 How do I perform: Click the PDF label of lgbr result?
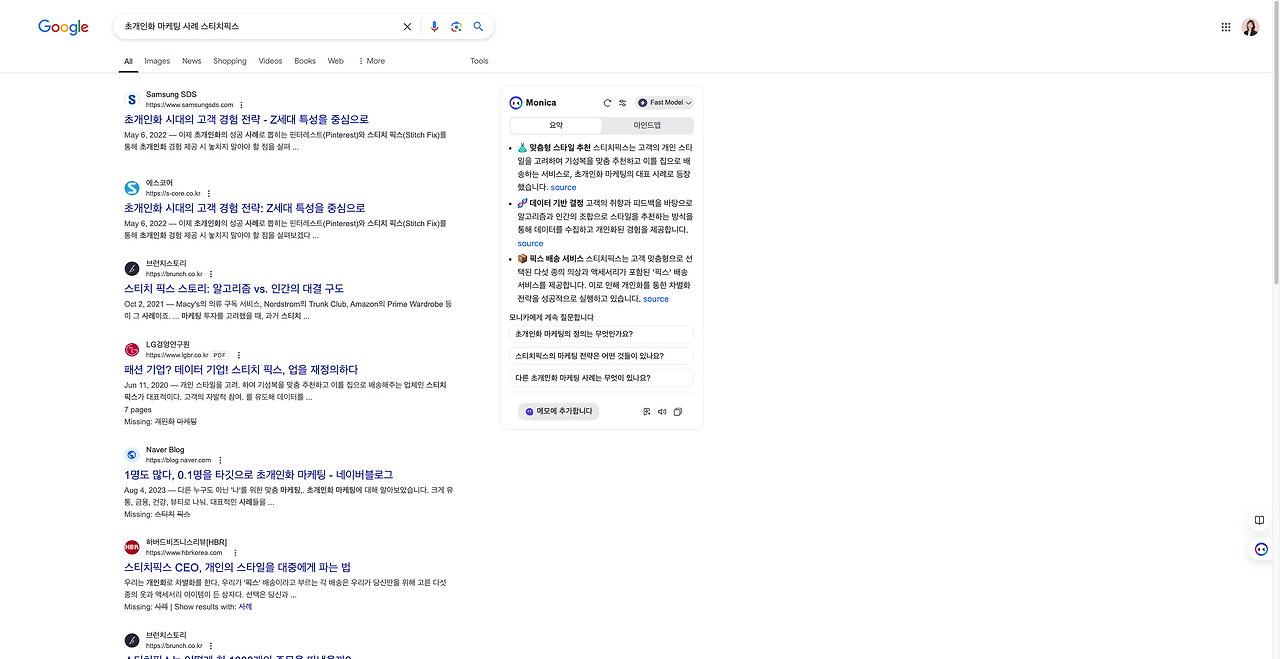coord(220,355)
